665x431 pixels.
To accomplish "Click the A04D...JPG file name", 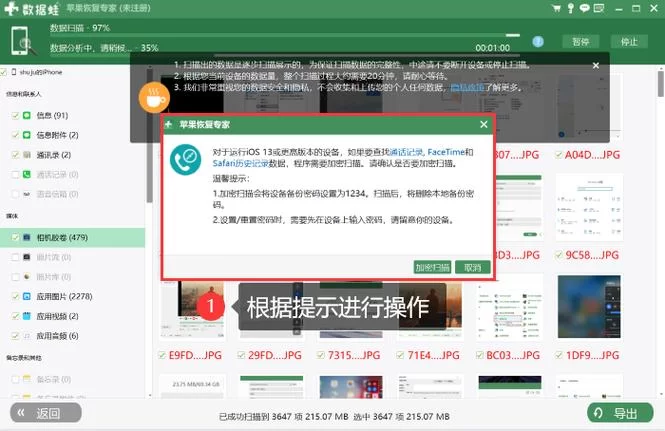I will point(592,155).
